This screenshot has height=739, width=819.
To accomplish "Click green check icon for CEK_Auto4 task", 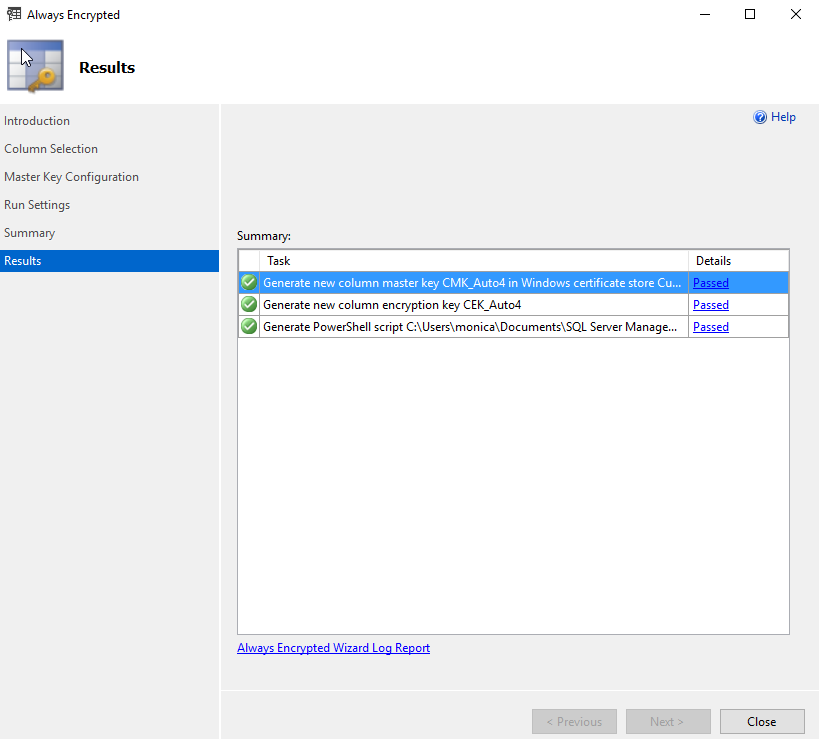I will click(249, 304).
